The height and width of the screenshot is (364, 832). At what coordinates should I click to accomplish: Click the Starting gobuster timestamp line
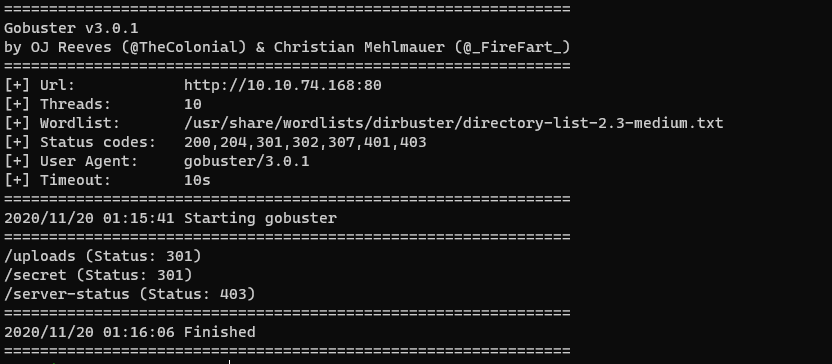(170, 218)
